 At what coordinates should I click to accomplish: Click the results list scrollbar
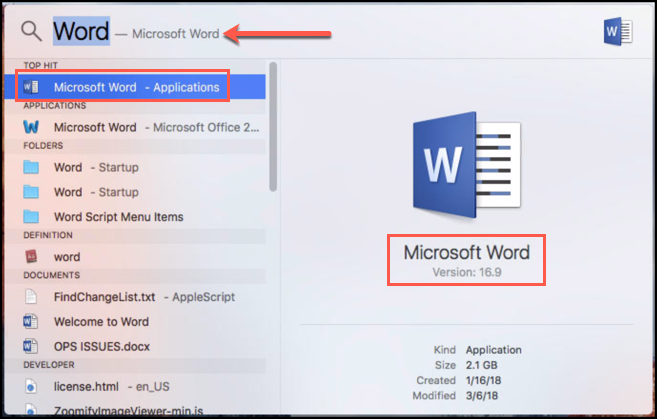273,127
